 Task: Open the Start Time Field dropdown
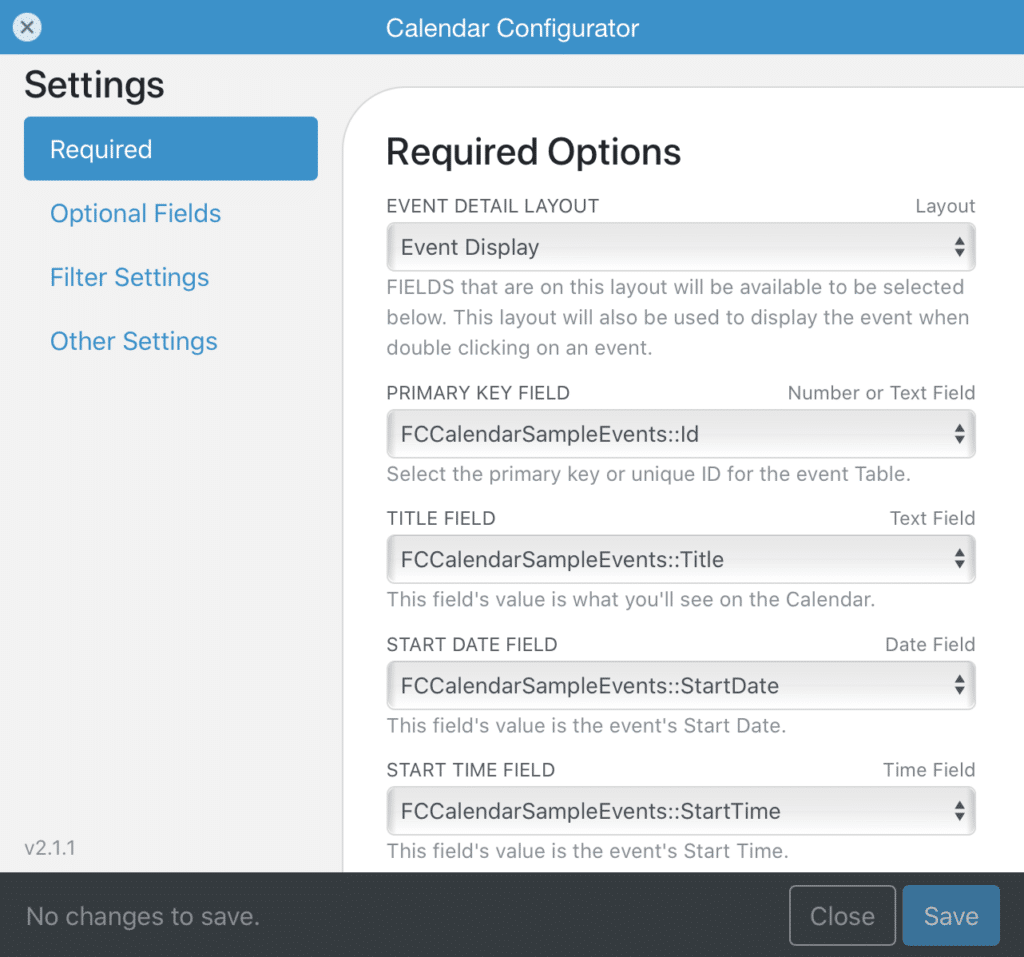(681, 811)
